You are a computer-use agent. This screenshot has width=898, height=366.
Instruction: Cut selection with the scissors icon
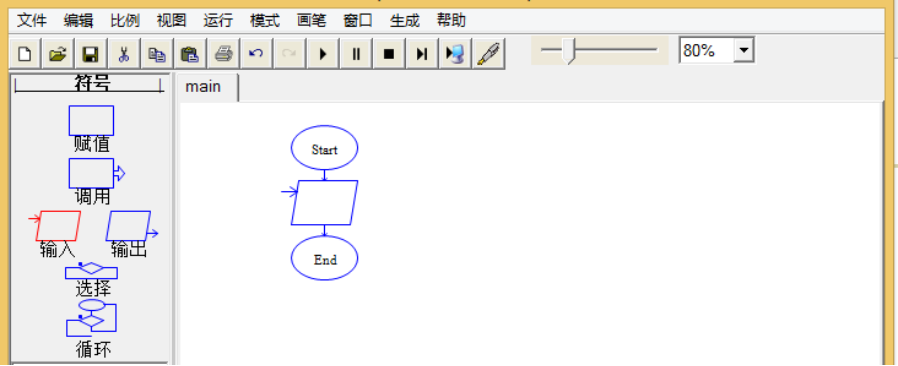(124, 54)
